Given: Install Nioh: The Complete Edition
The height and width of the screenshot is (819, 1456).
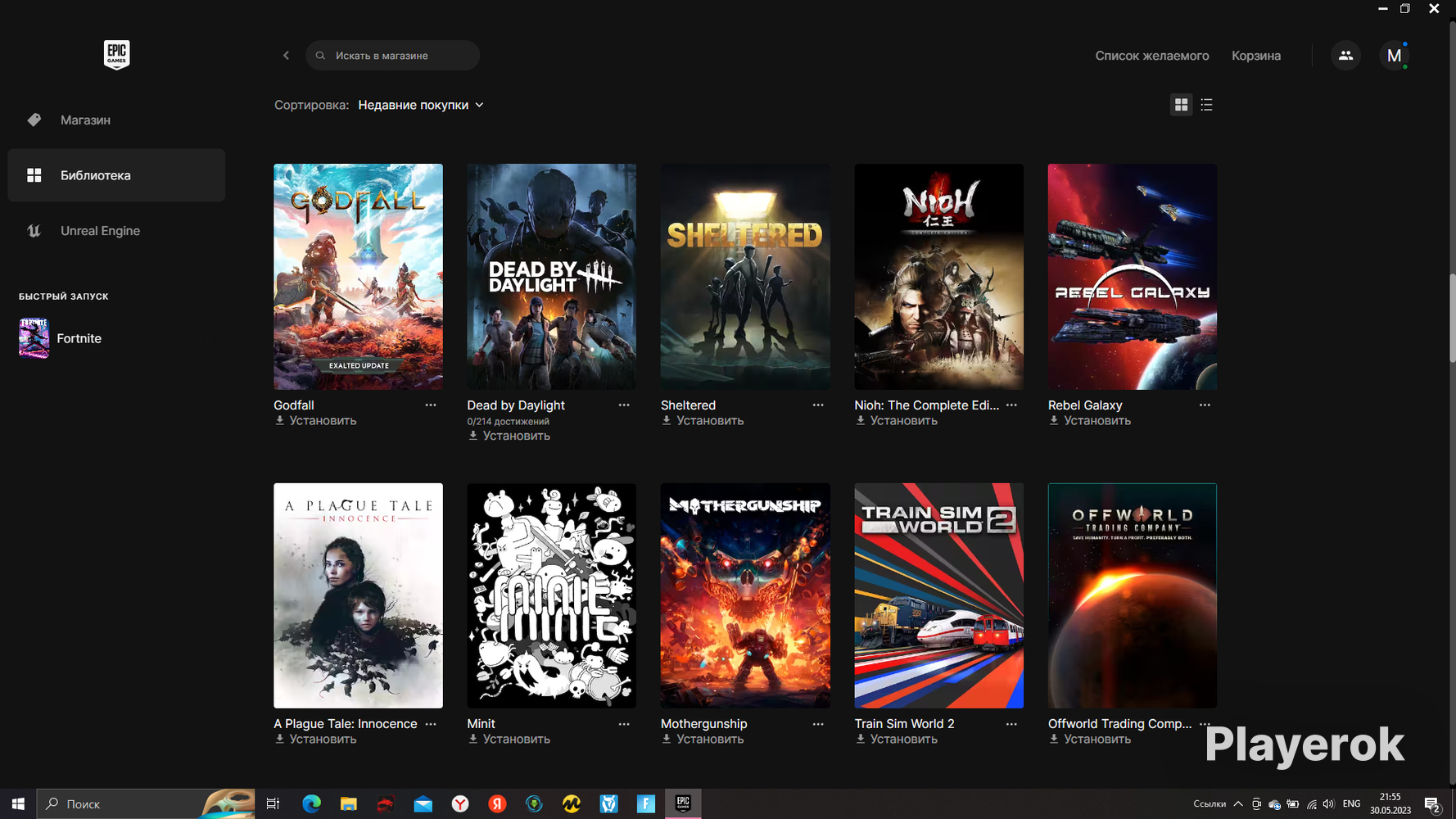Looking at the screenshot, I should pyautogui.click(x=896, y=421).
